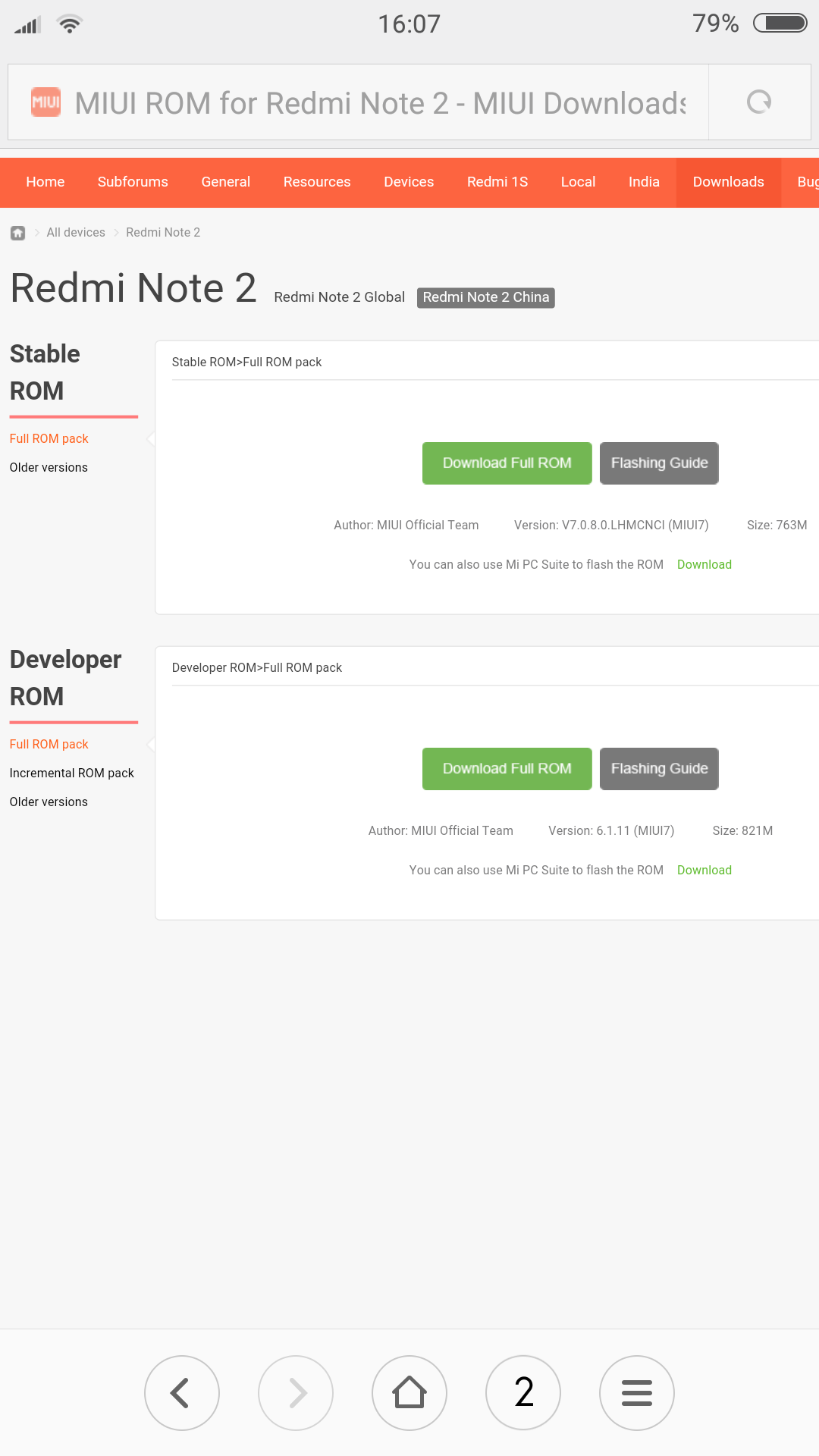
Task: Tap the battery status icon
Action: tap(780, 24)
